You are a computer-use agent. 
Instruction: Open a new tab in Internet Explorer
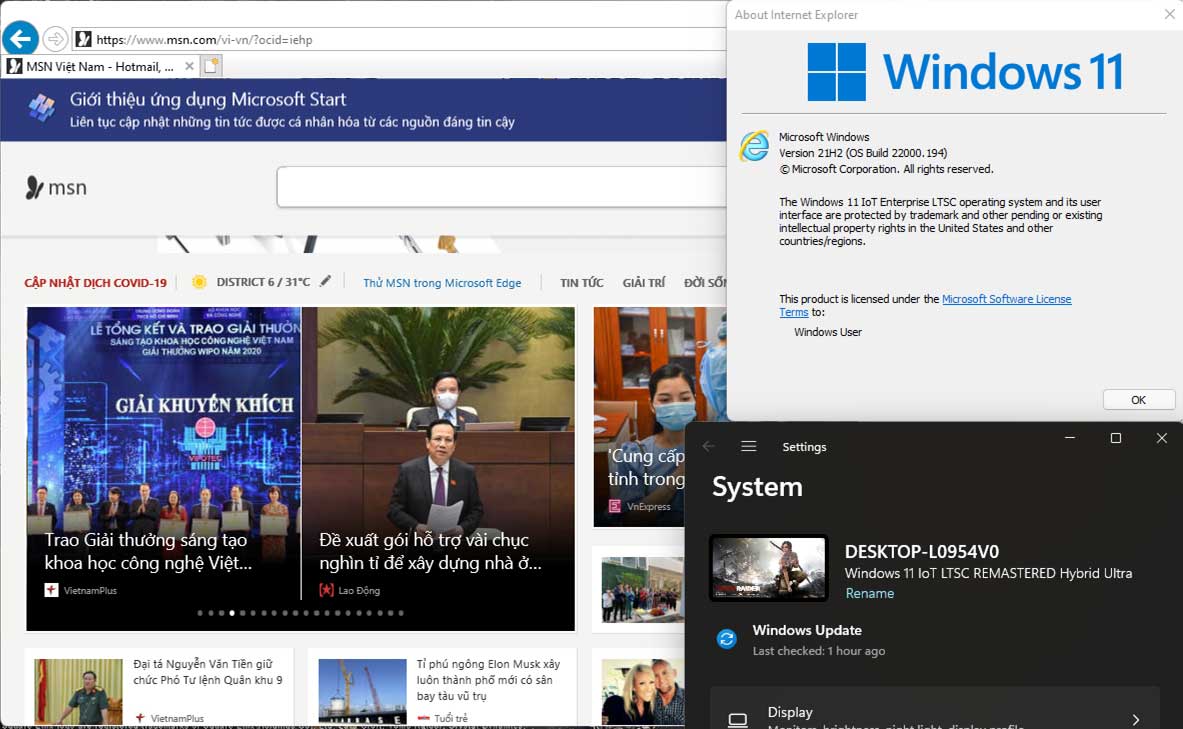point(212,66)
